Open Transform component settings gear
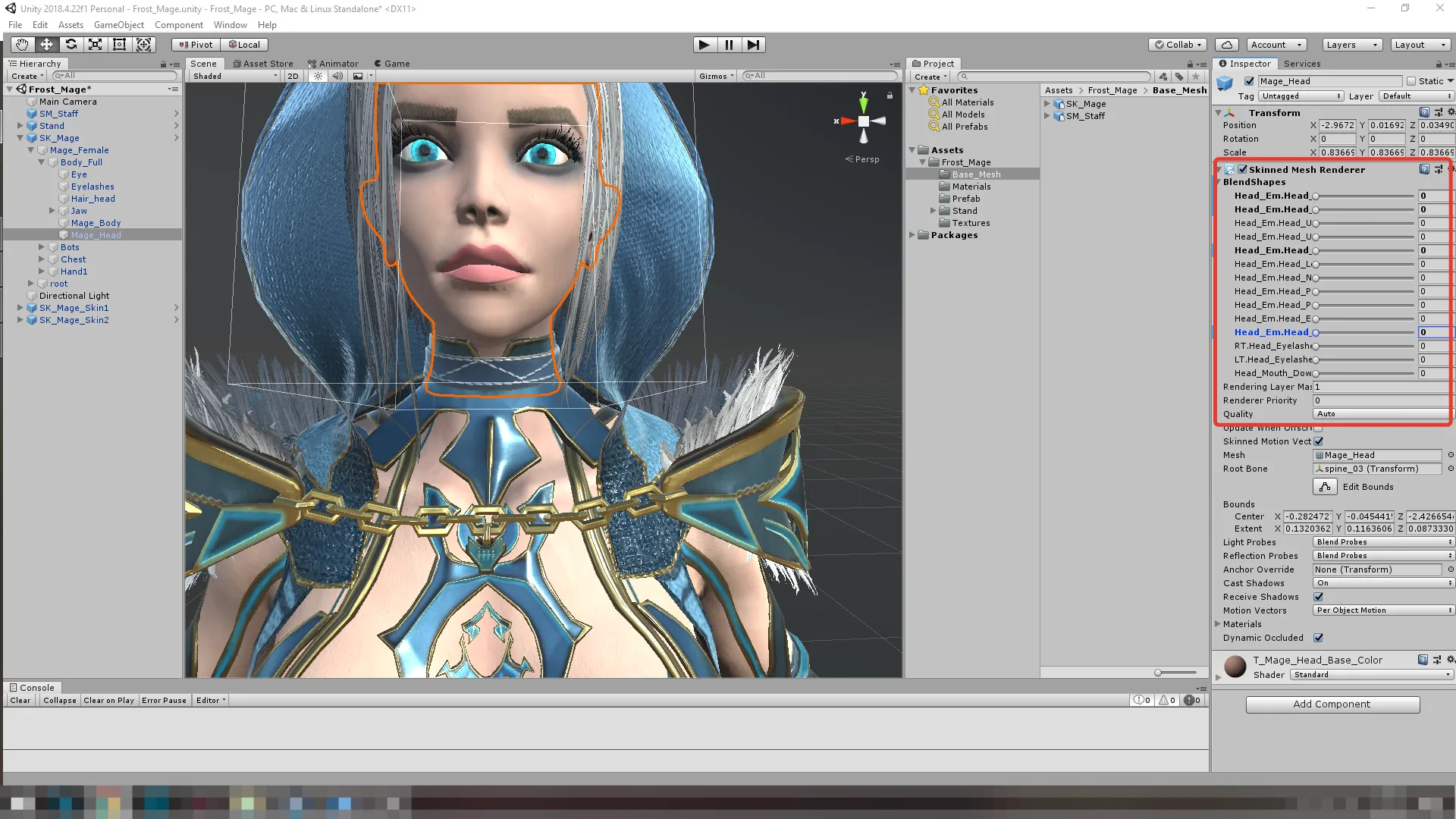This screenshot has width=1456, height=819. pos(1451,112)
